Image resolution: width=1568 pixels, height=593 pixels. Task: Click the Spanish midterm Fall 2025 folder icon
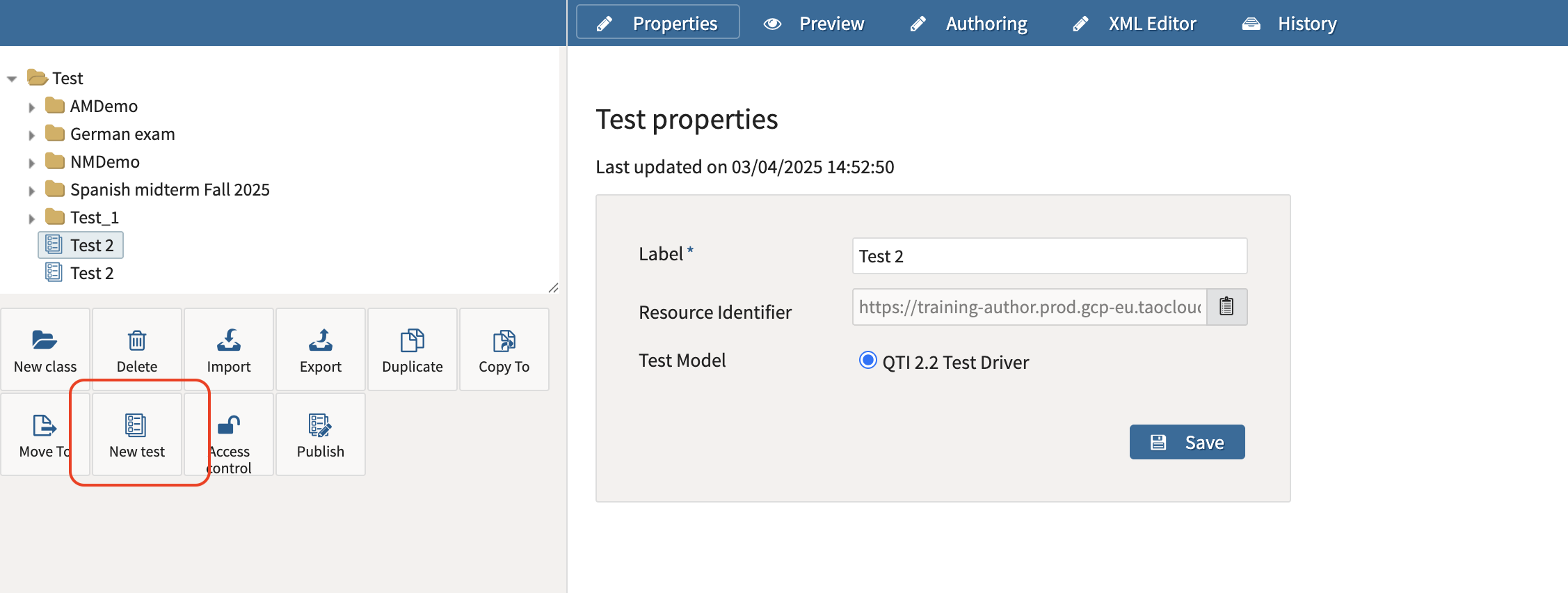(x=55, y=189)
